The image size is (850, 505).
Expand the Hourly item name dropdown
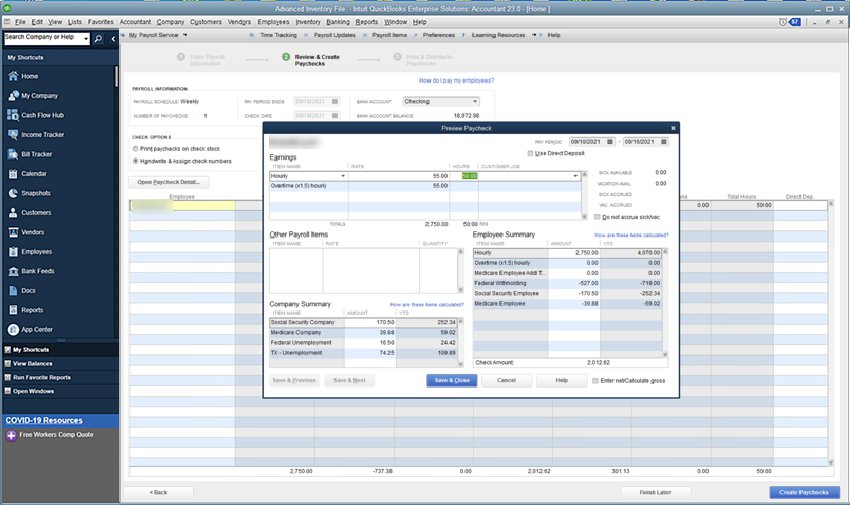[x=343, y=176]
